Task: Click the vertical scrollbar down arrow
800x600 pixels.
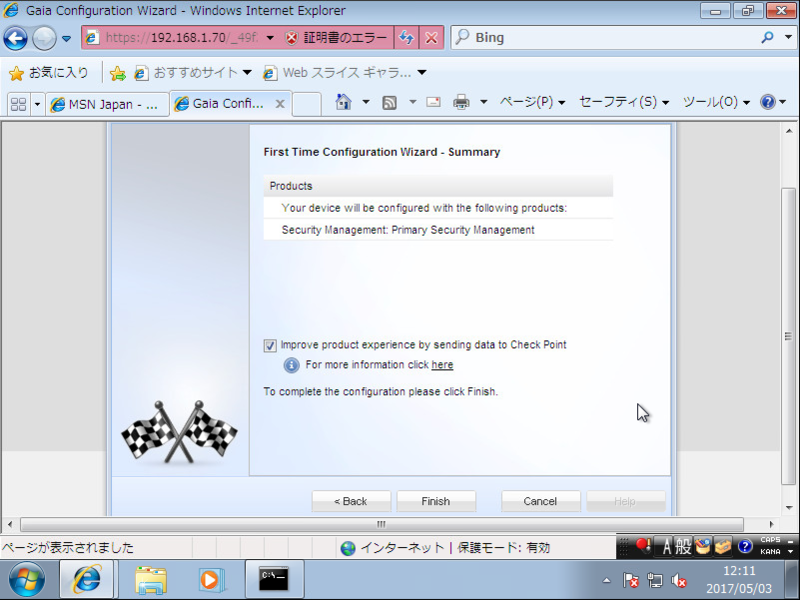Action: (788, 508)
